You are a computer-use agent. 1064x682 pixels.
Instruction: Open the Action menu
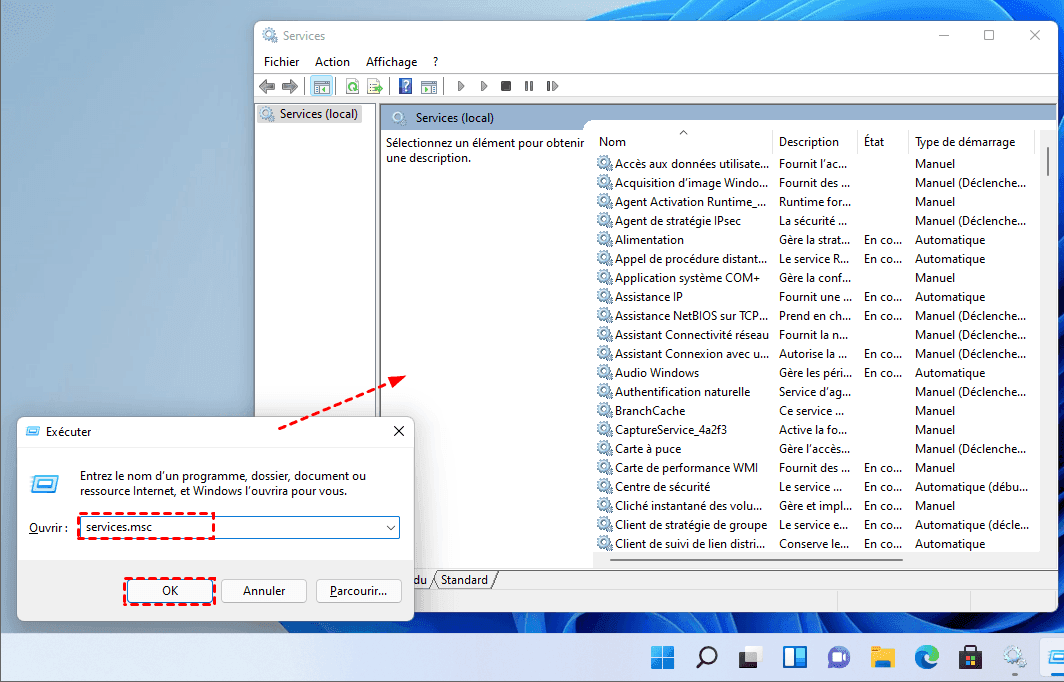tap(332, 62)
